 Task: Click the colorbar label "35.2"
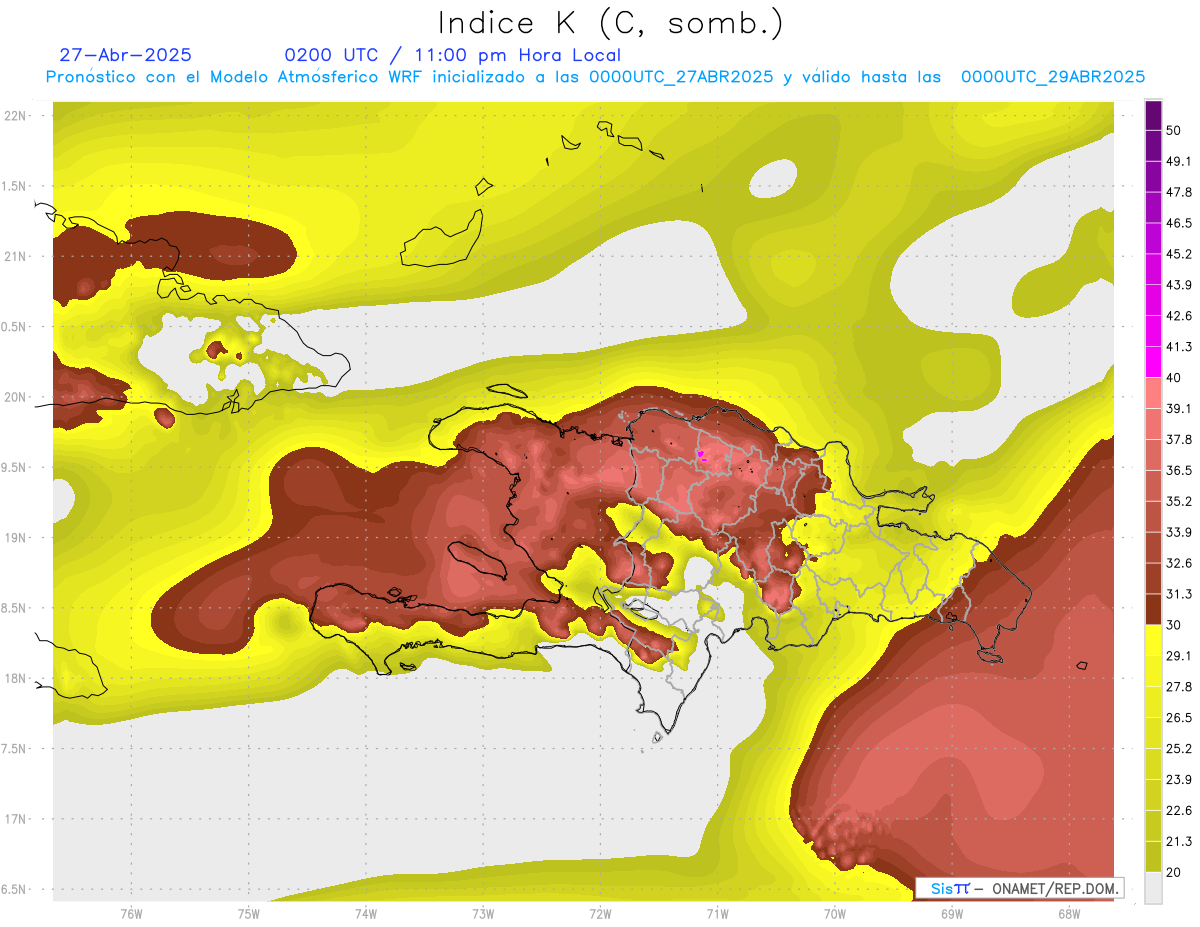(x=1178, y=501)
